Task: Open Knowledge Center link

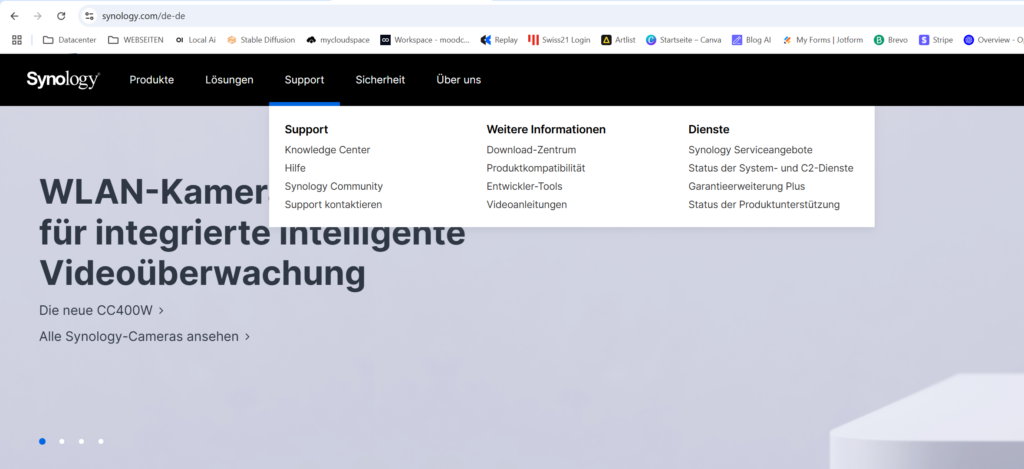Action: [327, 150]
